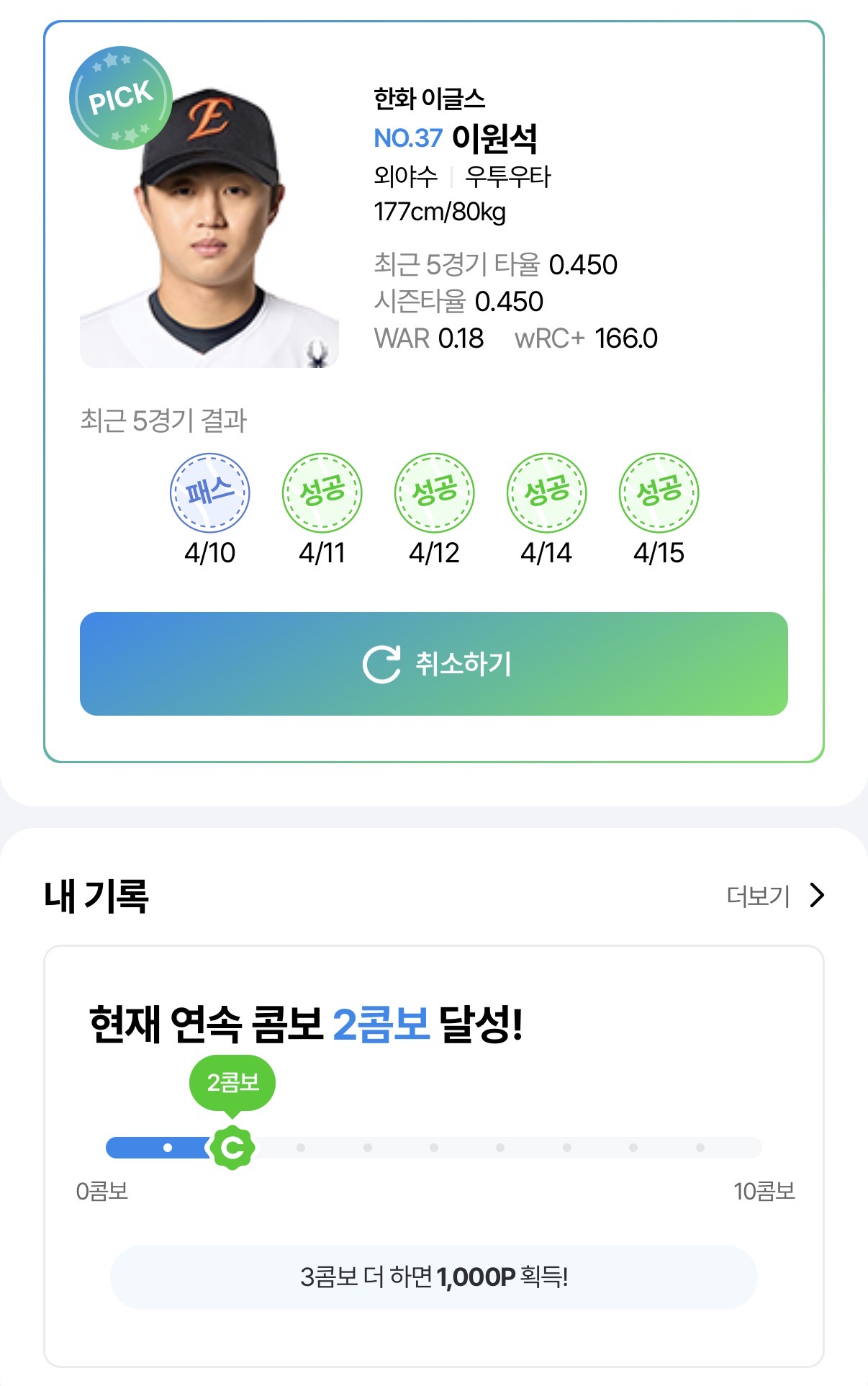The image size is (868, 1386).
Task: Click the green C combo marker
Action: [232, 1147]
